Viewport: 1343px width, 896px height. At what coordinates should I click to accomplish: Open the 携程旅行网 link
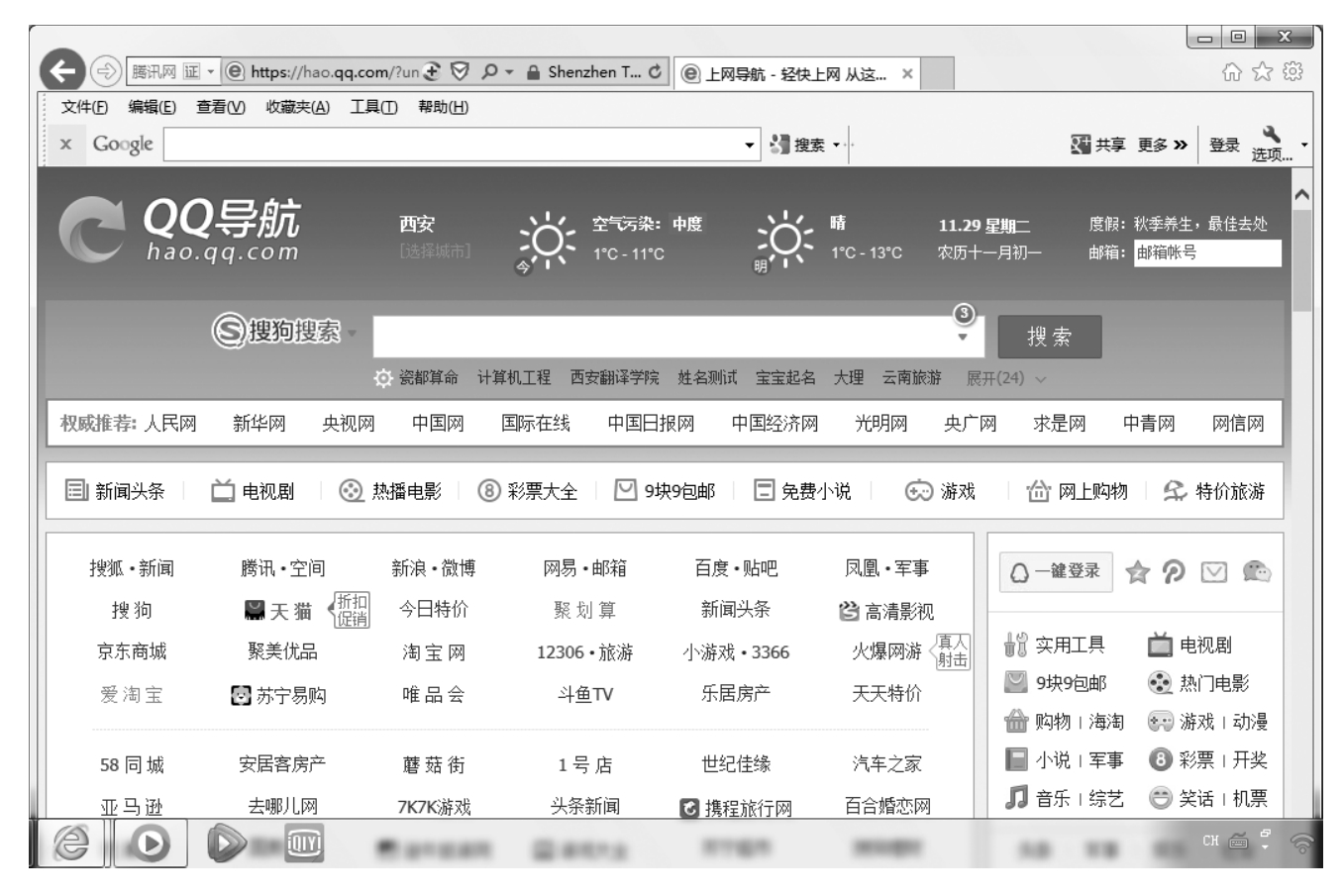point(736,808)
